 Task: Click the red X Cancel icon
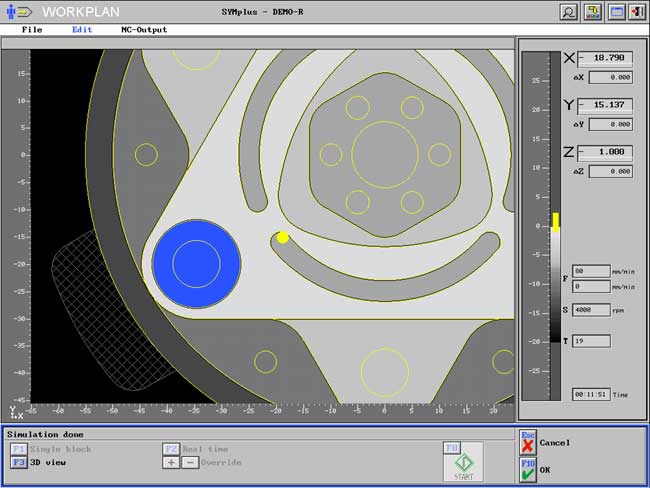pos(527,446)
